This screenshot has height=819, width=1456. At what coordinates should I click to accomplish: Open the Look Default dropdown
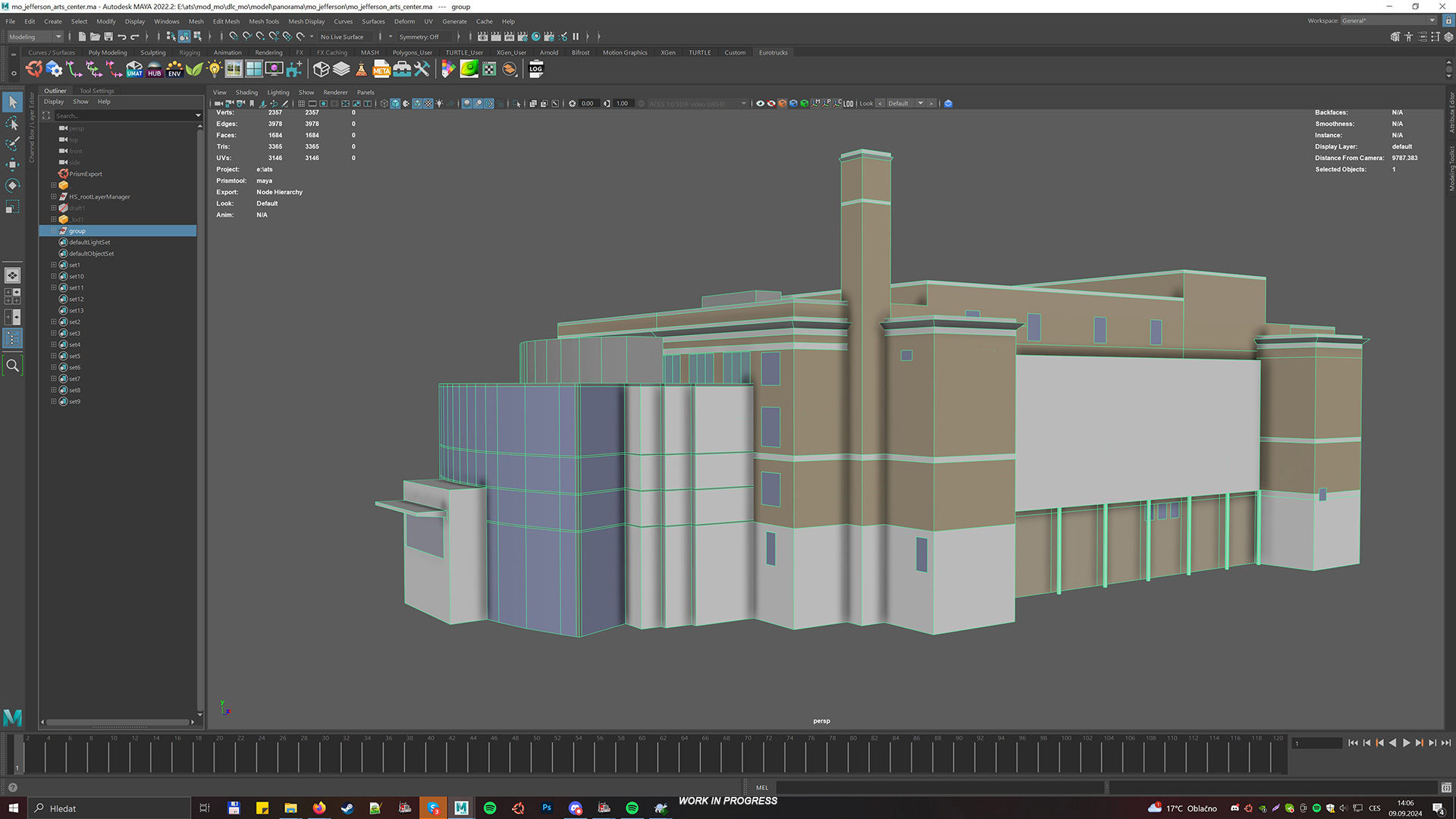[x=906, y=104]
